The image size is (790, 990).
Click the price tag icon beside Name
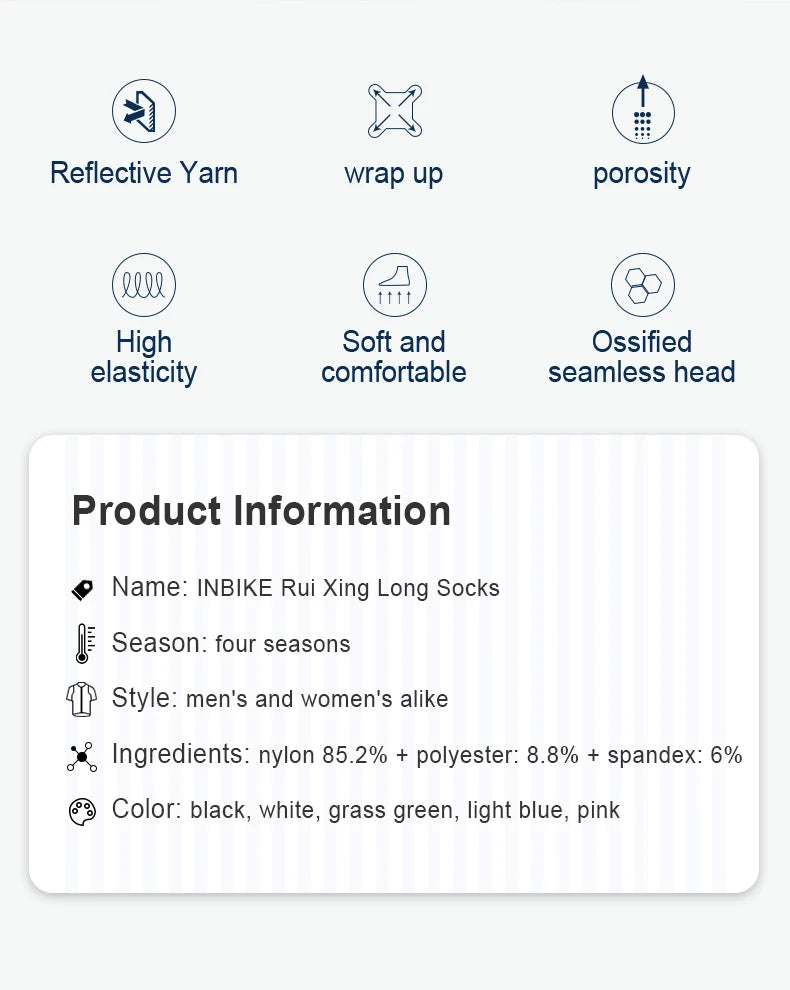(x=83, y=589)
